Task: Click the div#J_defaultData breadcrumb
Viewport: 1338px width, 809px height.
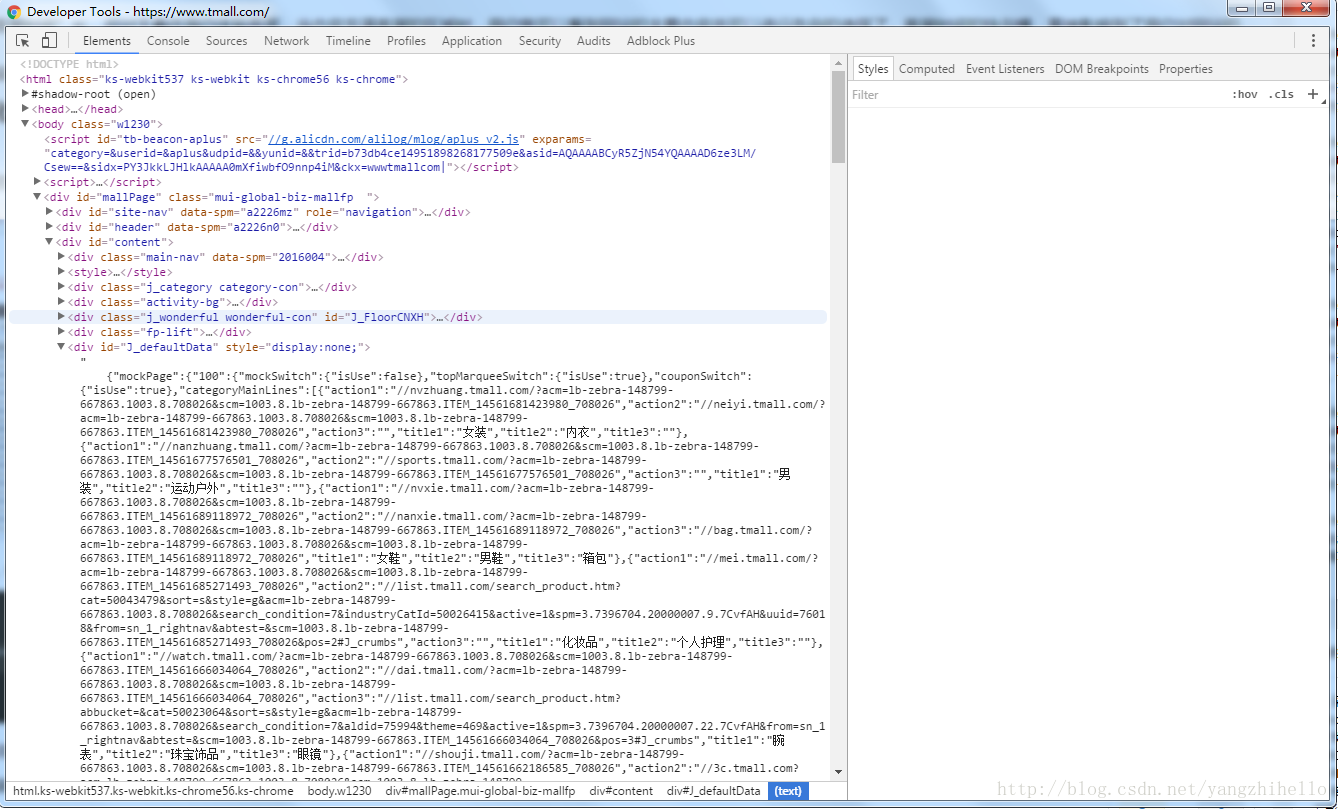Action: (714, 791)
